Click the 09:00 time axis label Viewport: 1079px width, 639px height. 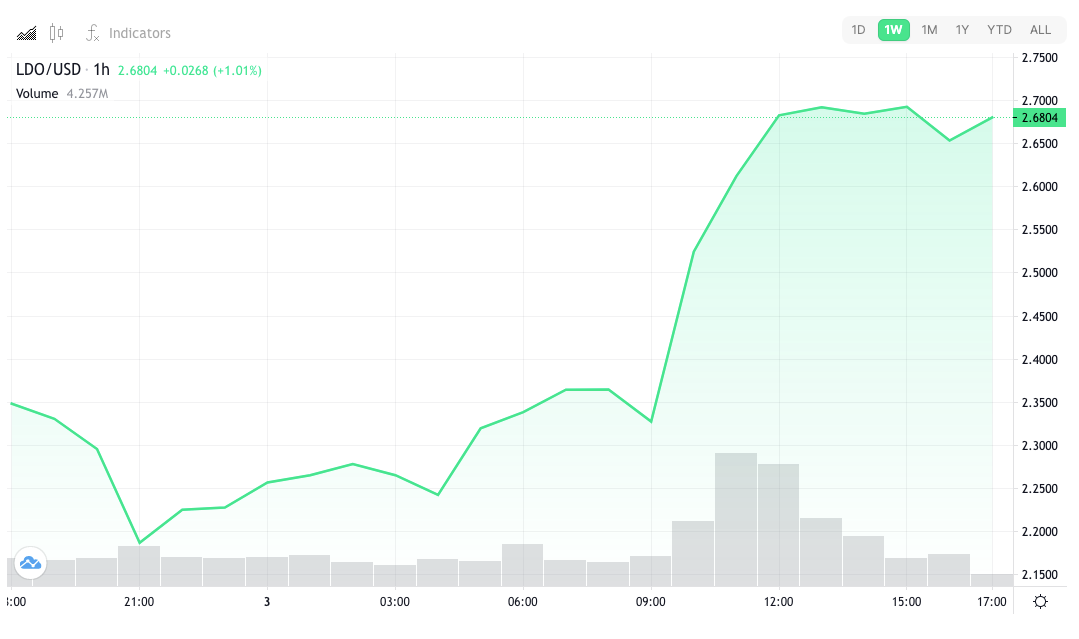click(650, 602)
